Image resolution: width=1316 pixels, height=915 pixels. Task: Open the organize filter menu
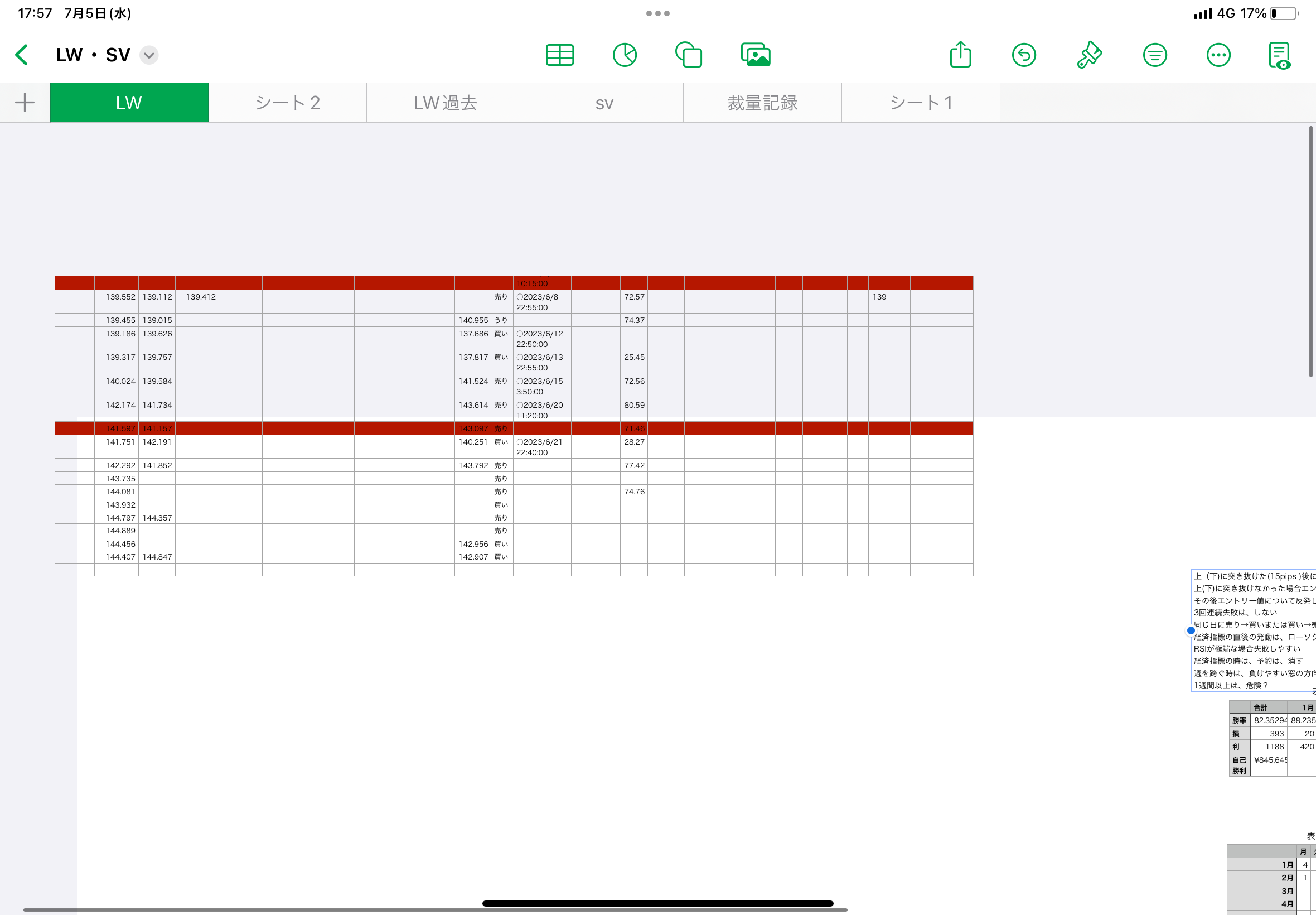coord(1154,55)
